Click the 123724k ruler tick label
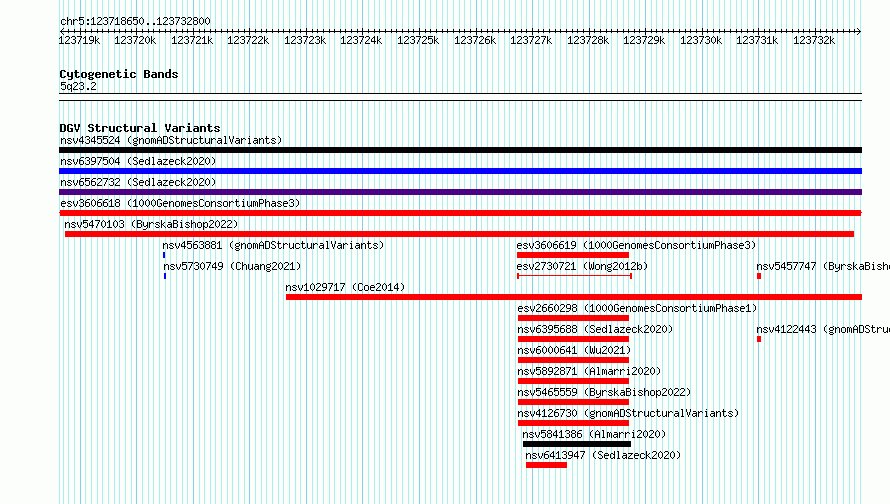 [361, 40]
